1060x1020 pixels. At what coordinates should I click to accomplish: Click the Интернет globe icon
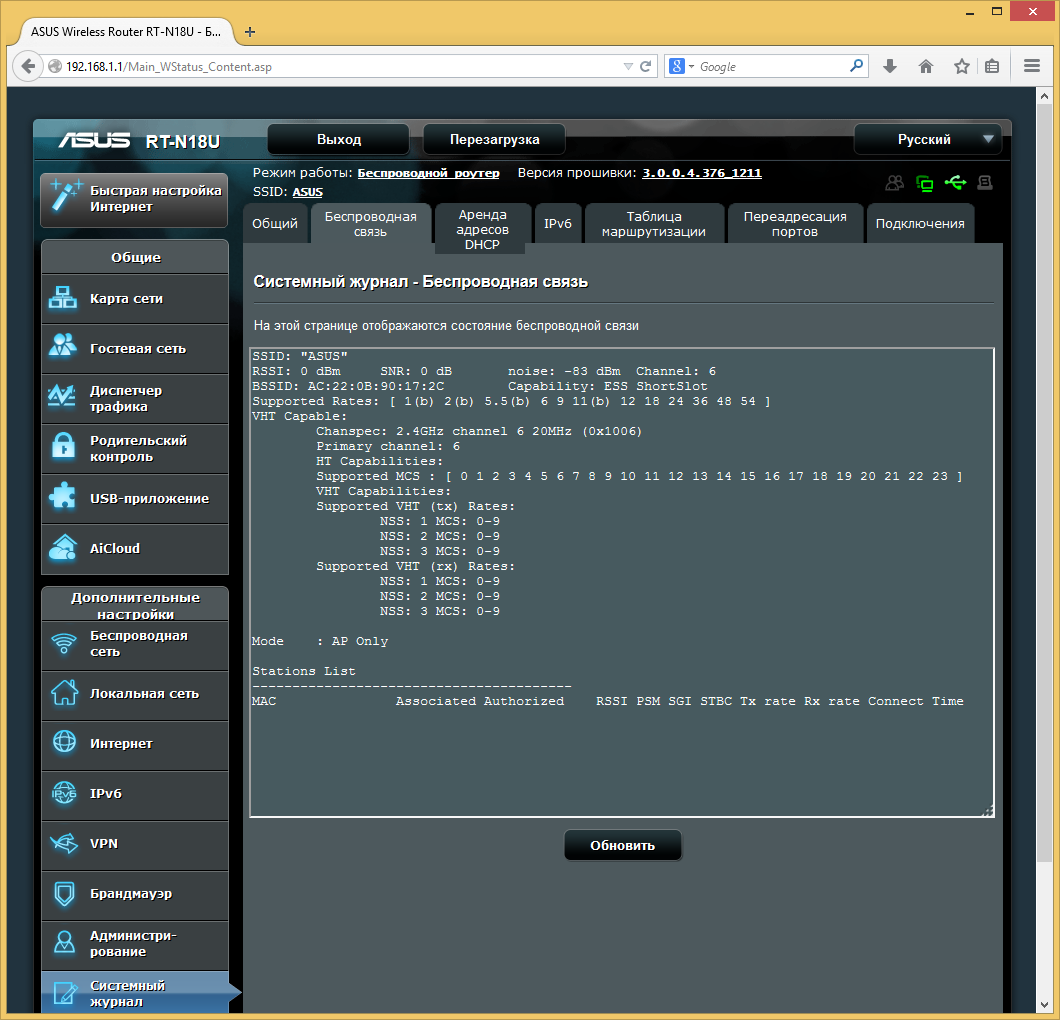click(x=64, y=742)
